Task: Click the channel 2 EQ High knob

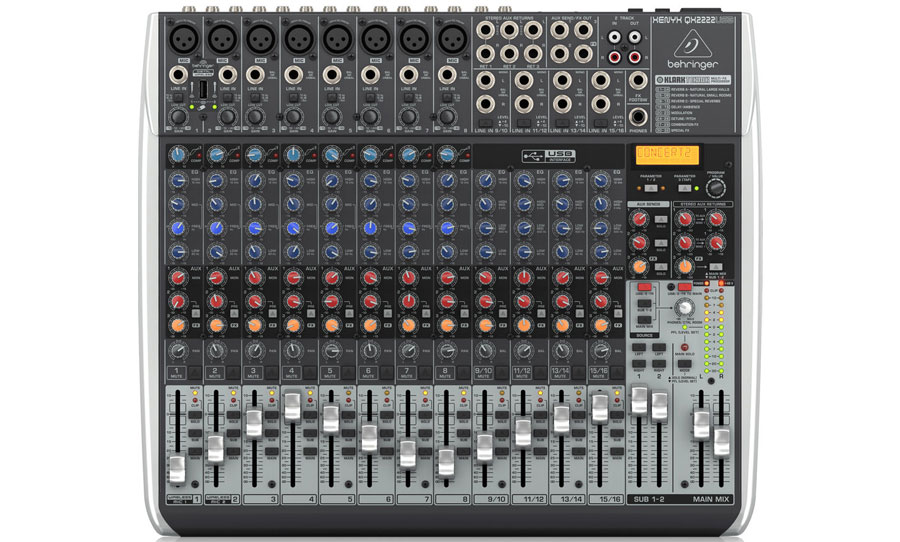Action: click(216, 181)
